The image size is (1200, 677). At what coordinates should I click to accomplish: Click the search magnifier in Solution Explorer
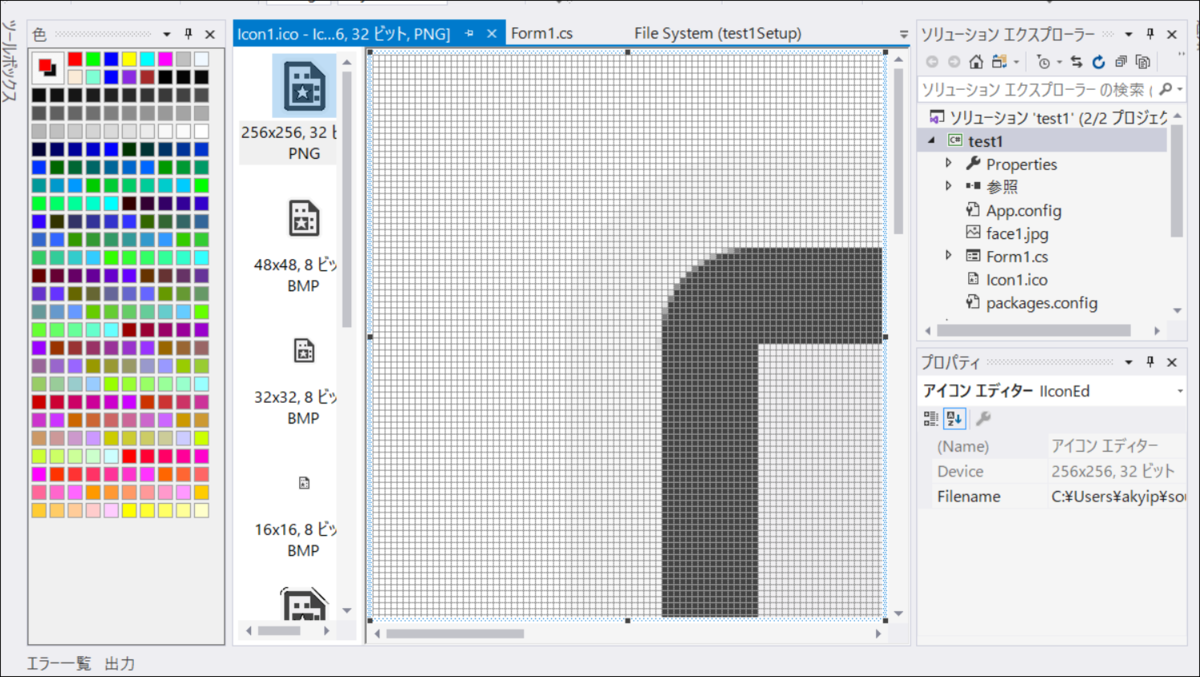point(1165,89)
